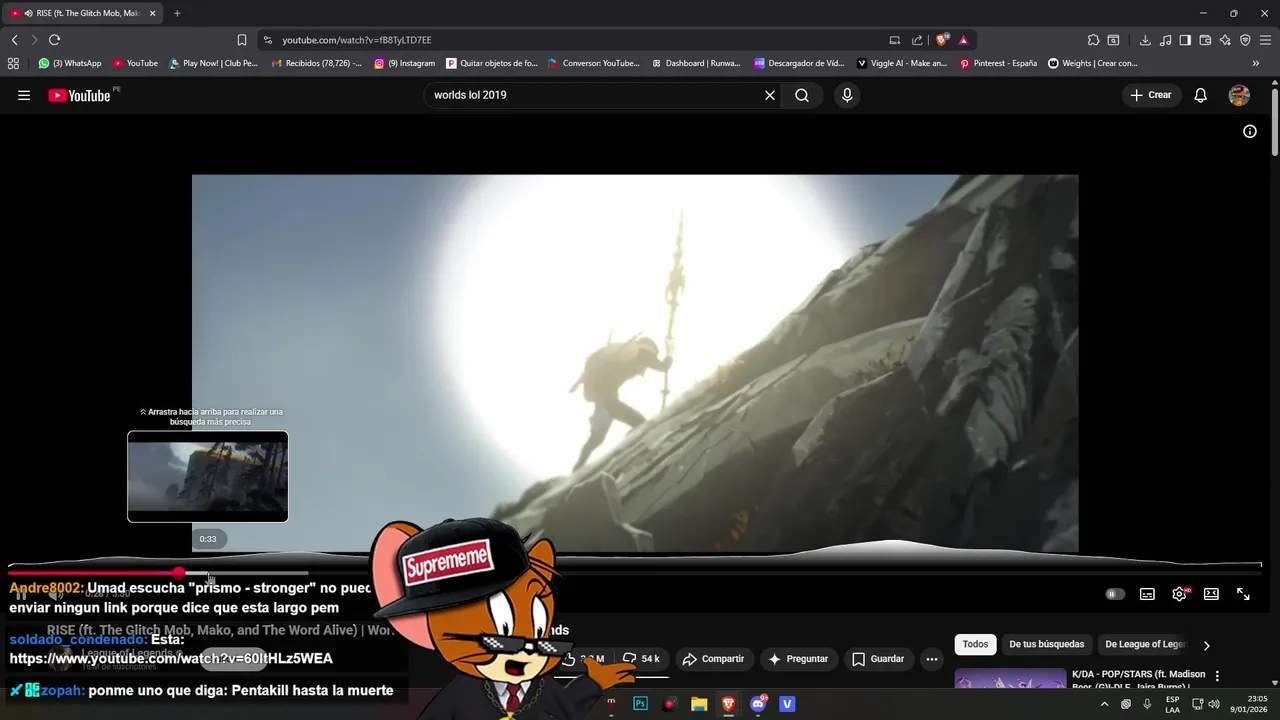The height and width of the screenshot is (720, 1280).
Task: Open Photoshop from taskbar
Action: pos(641,704)
